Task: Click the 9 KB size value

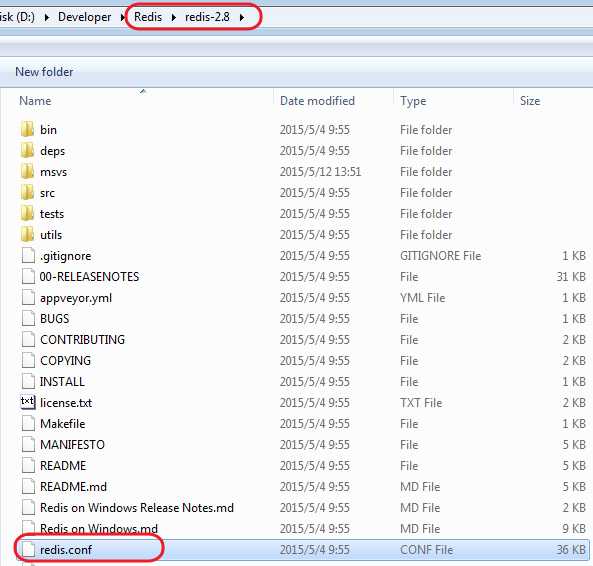Action: click(574, 528)
